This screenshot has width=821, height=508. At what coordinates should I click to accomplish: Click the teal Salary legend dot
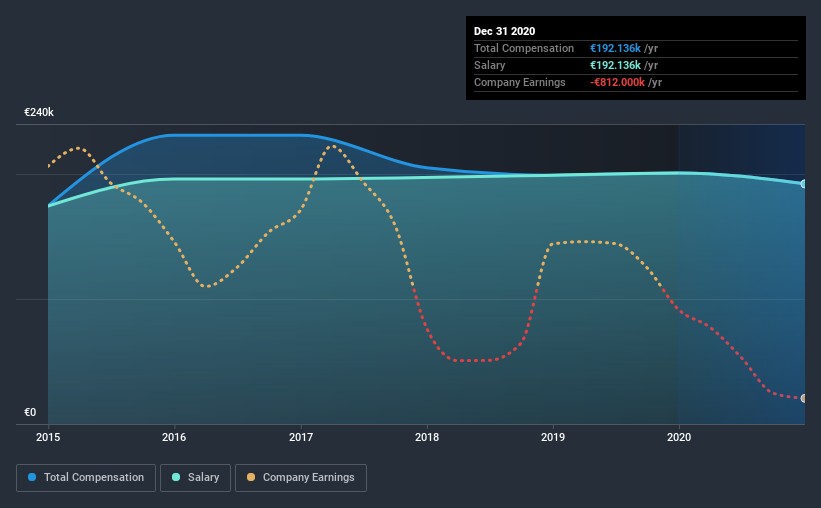[176, 477]
